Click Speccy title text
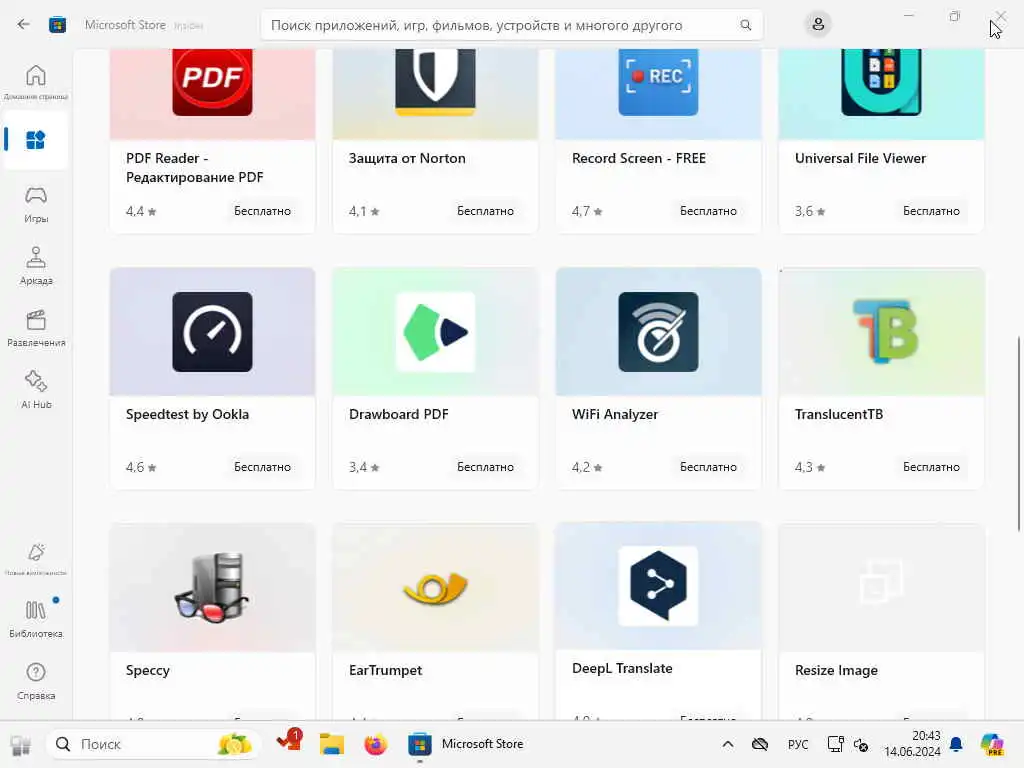 click(x=148, y=671)
